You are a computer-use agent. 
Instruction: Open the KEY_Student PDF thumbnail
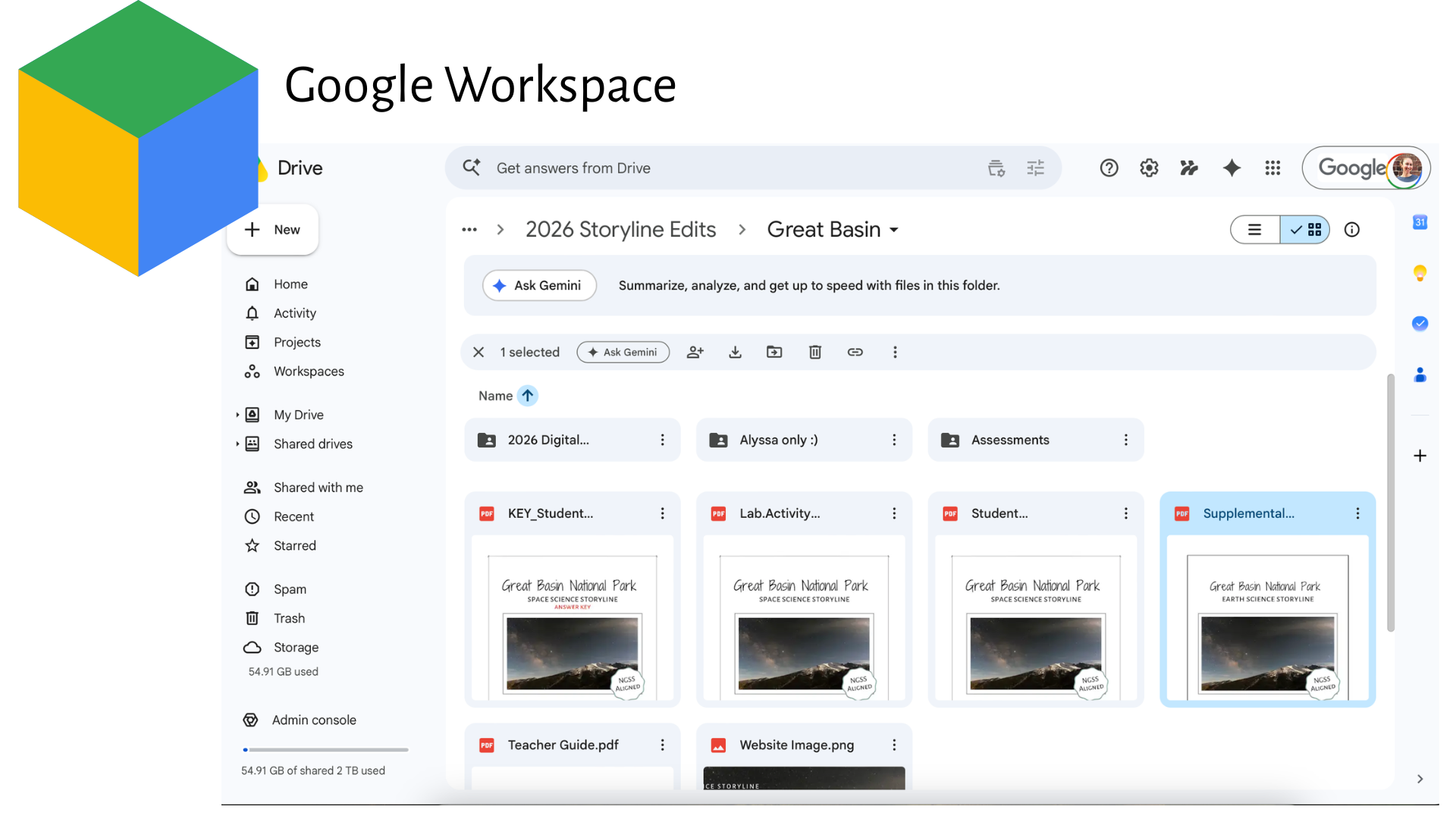pos(573,618)
